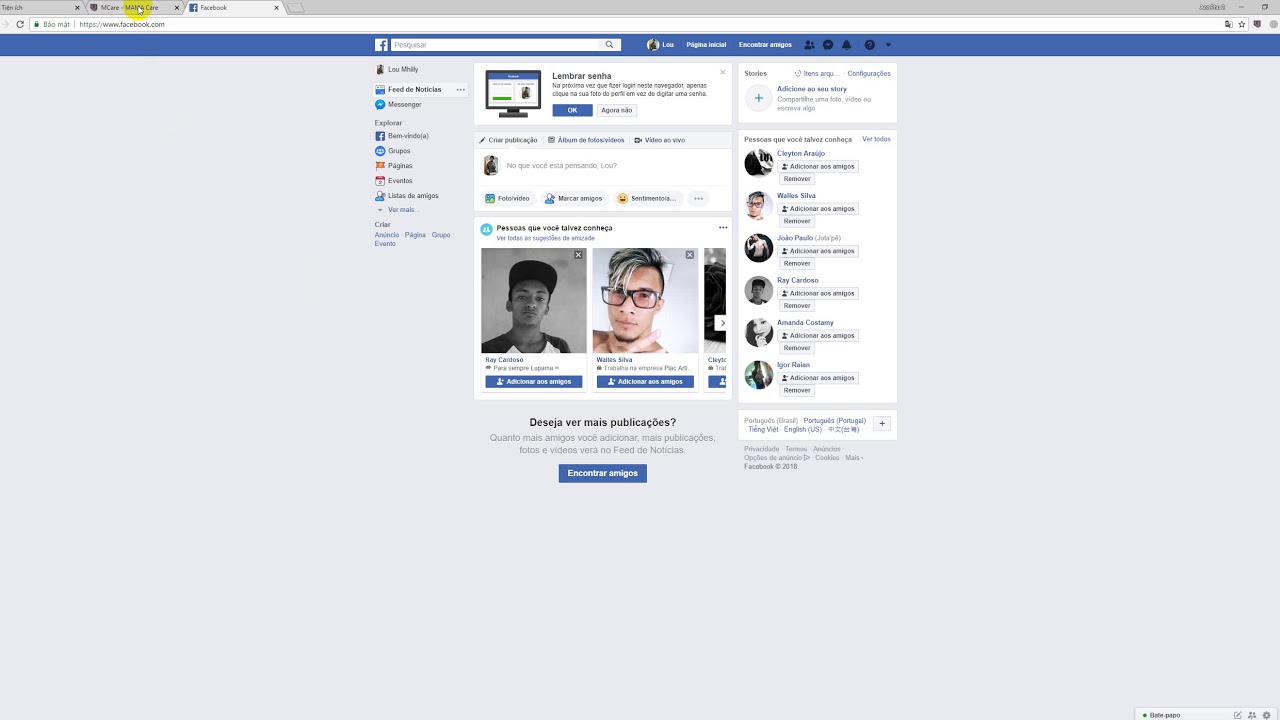Viewport: 1280px width, 720px height.
Task: Open the Lou Mhilly profile in the sidebar
Action: click(403, 70)
